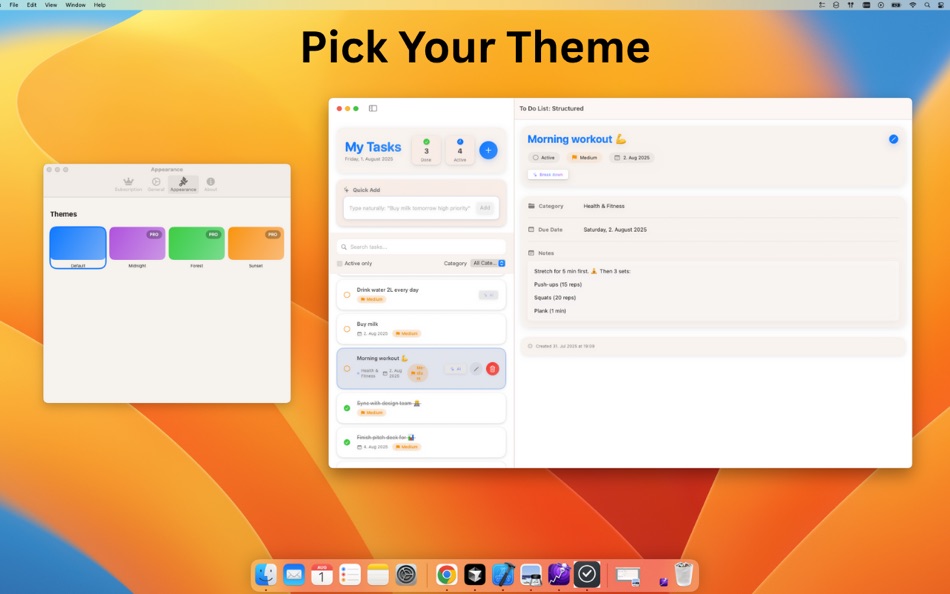Viewport: 950px width, 594px height.
Task: Click the Add button in Quick Add
Action: coord(485,208)
